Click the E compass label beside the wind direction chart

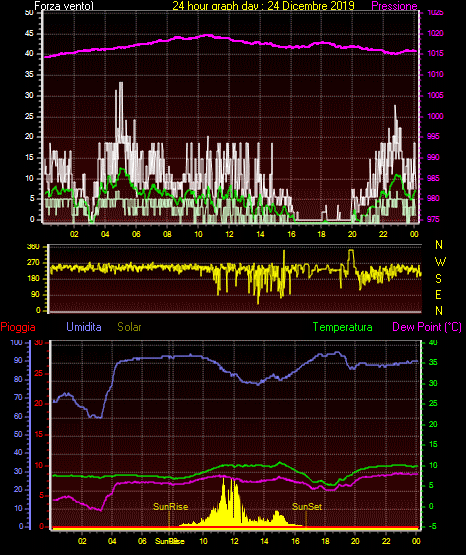(438, 295)
